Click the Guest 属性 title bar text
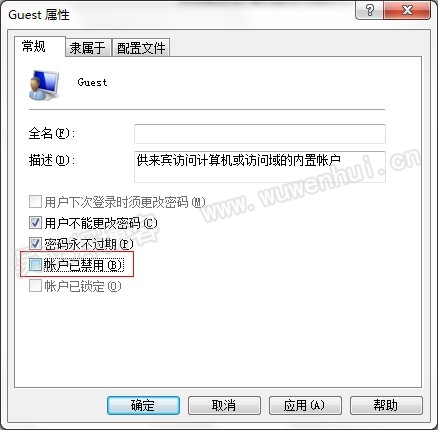The image size is (438, 430). (x=39, y=15)
